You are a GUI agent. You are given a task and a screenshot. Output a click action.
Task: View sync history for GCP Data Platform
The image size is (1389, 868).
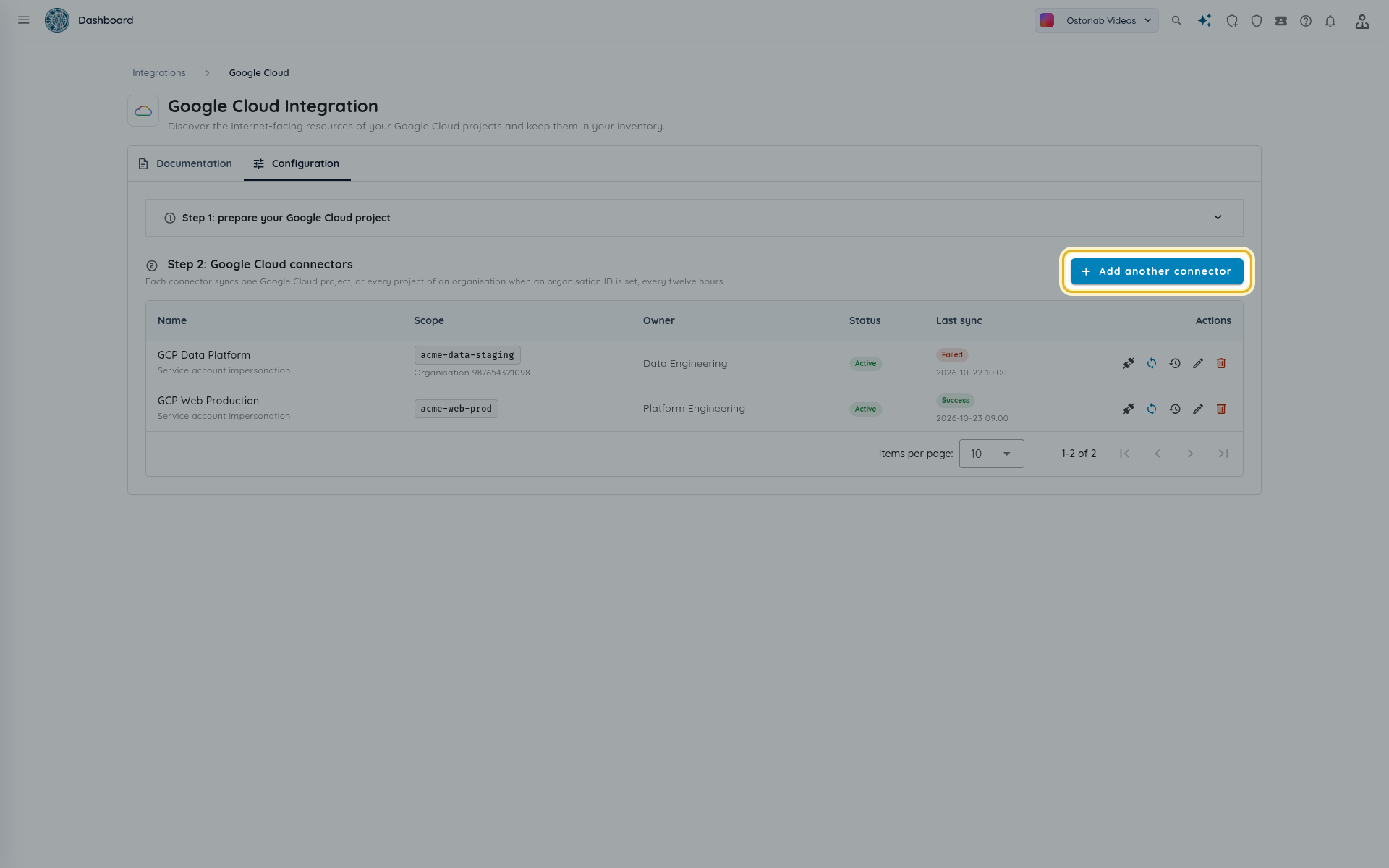point(1175,363)
